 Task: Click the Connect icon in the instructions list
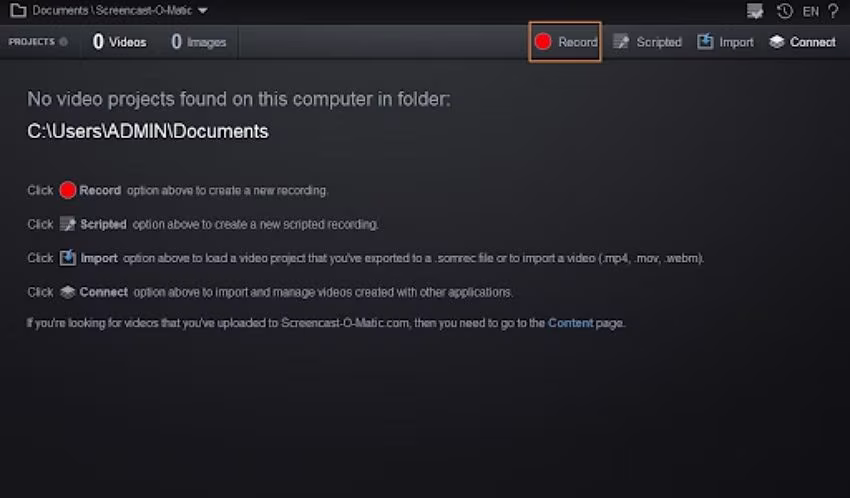pyautogui.click(x=67, y=292)
